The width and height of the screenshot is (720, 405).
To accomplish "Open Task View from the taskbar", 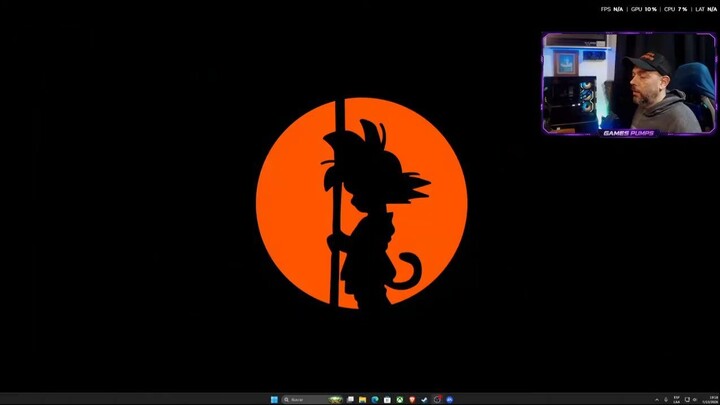I will [x=350, y=399].
